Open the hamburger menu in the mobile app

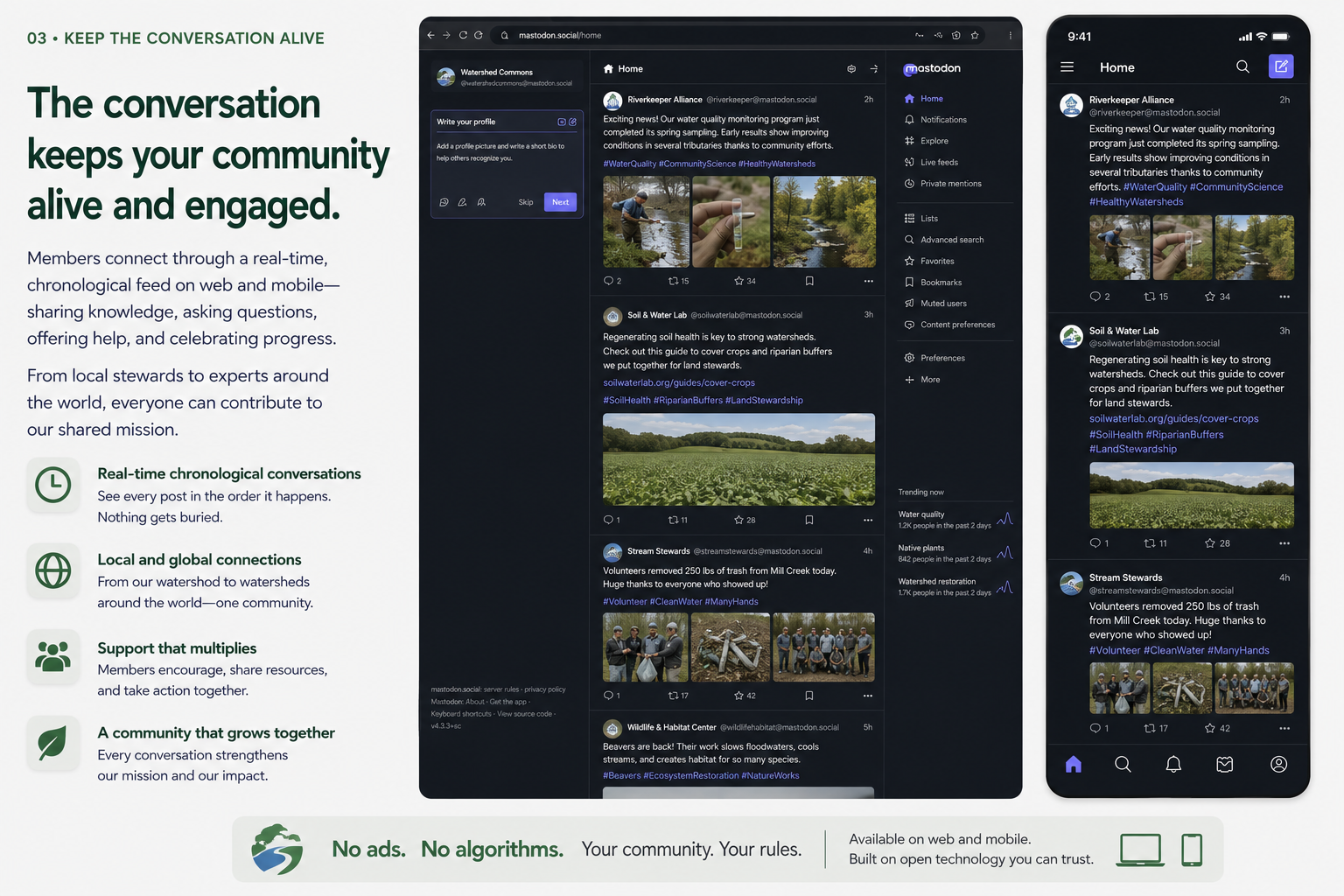pos(1067,66)
